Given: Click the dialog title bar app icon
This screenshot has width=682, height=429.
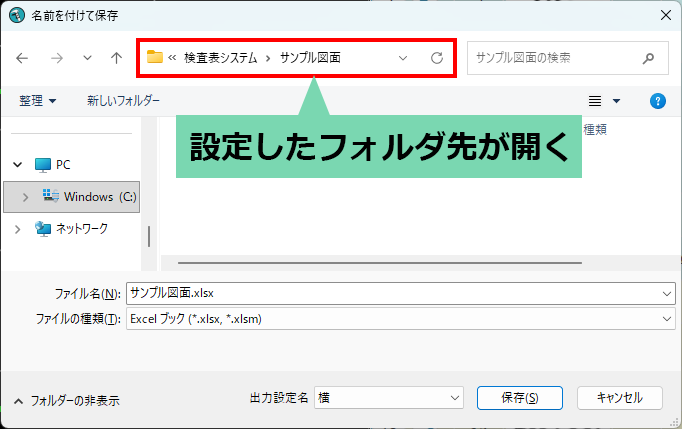Looking at the screenshot, I should pyautogui.click(x=17, y=15).
